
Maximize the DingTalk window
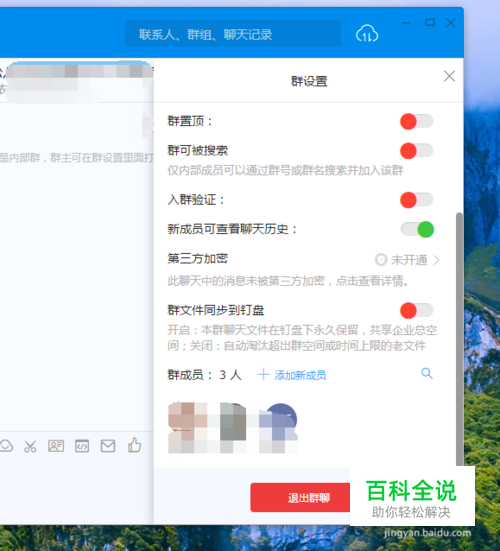(x=430, y=23)
